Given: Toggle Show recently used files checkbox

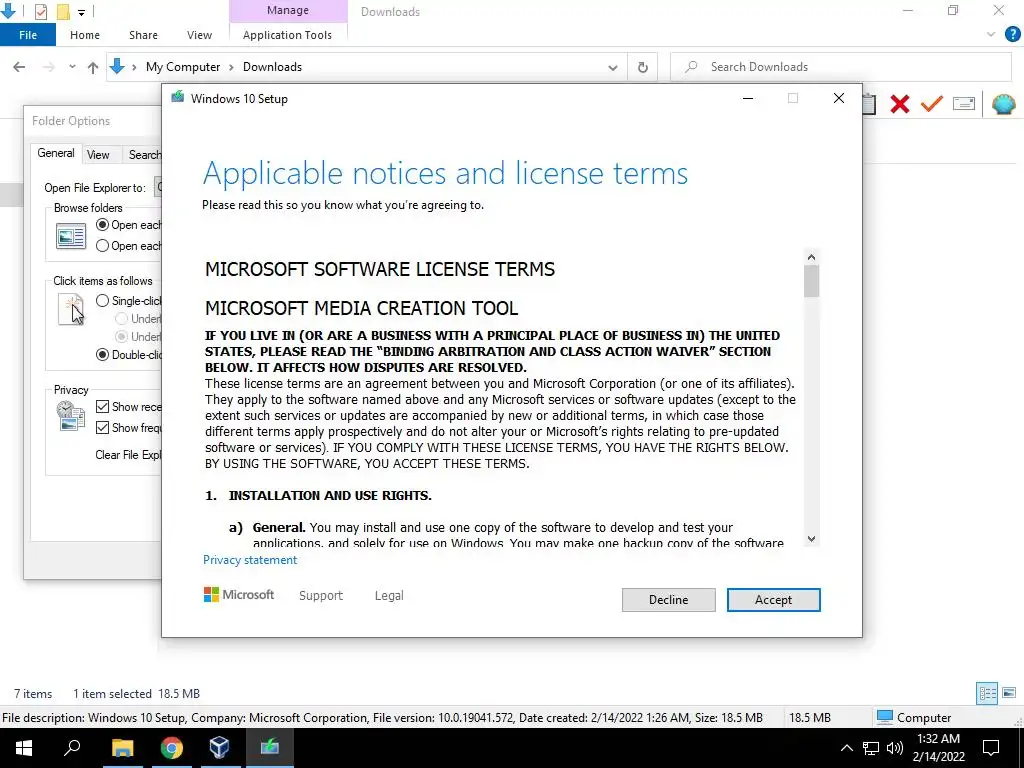Looking at the screenshot, I should pyautogui.click(x=102, y=406).
